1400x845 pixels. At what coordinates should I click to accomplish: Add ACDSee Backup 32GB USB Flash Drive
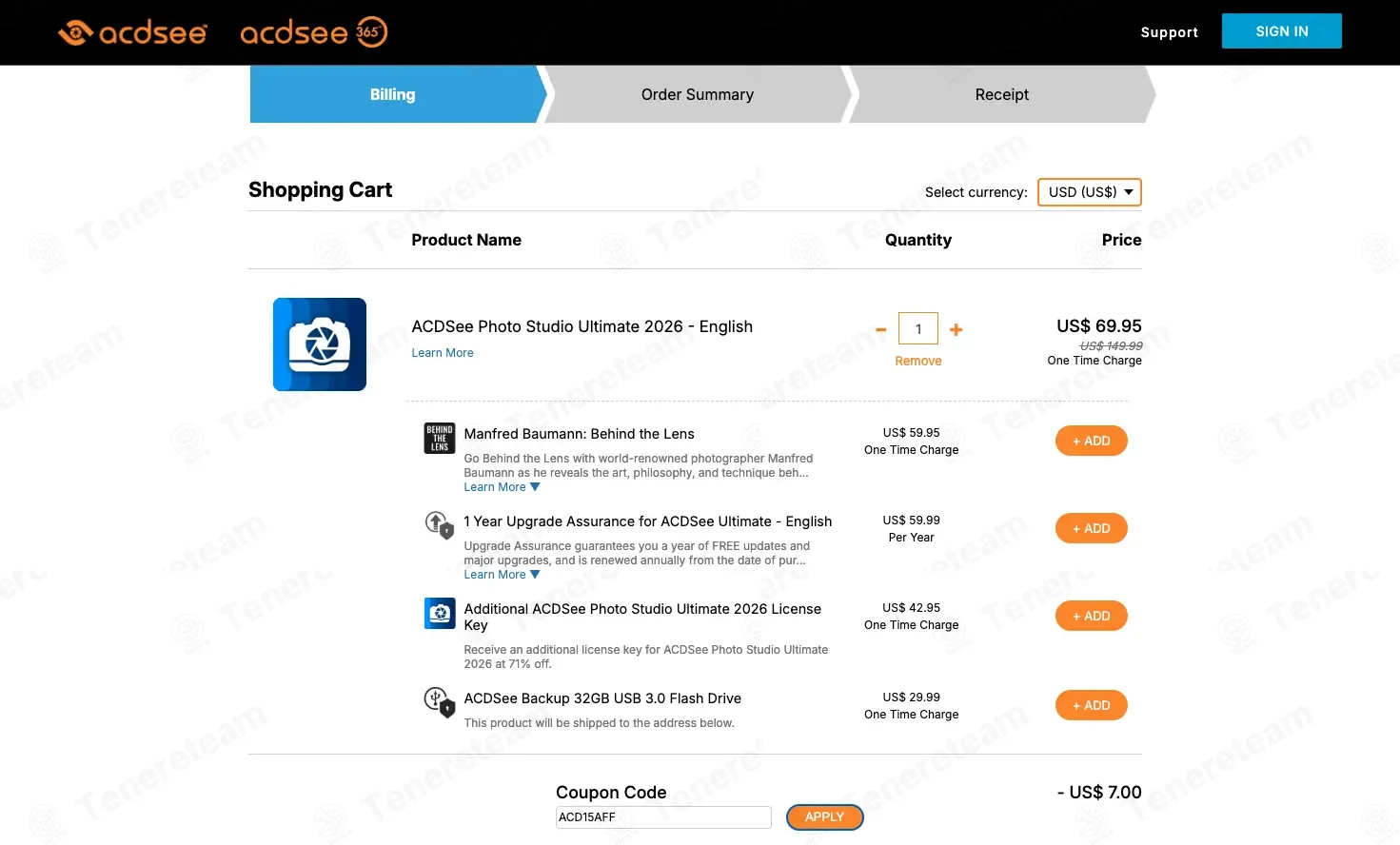[x=1092, y=705]
